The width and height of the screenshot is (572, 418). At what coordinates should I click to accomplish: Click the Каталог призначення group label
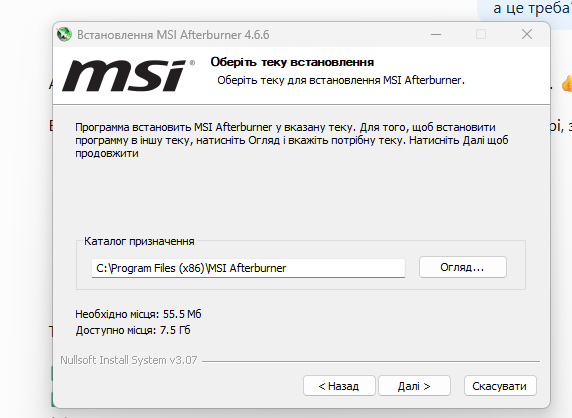[x=139, y=241]
